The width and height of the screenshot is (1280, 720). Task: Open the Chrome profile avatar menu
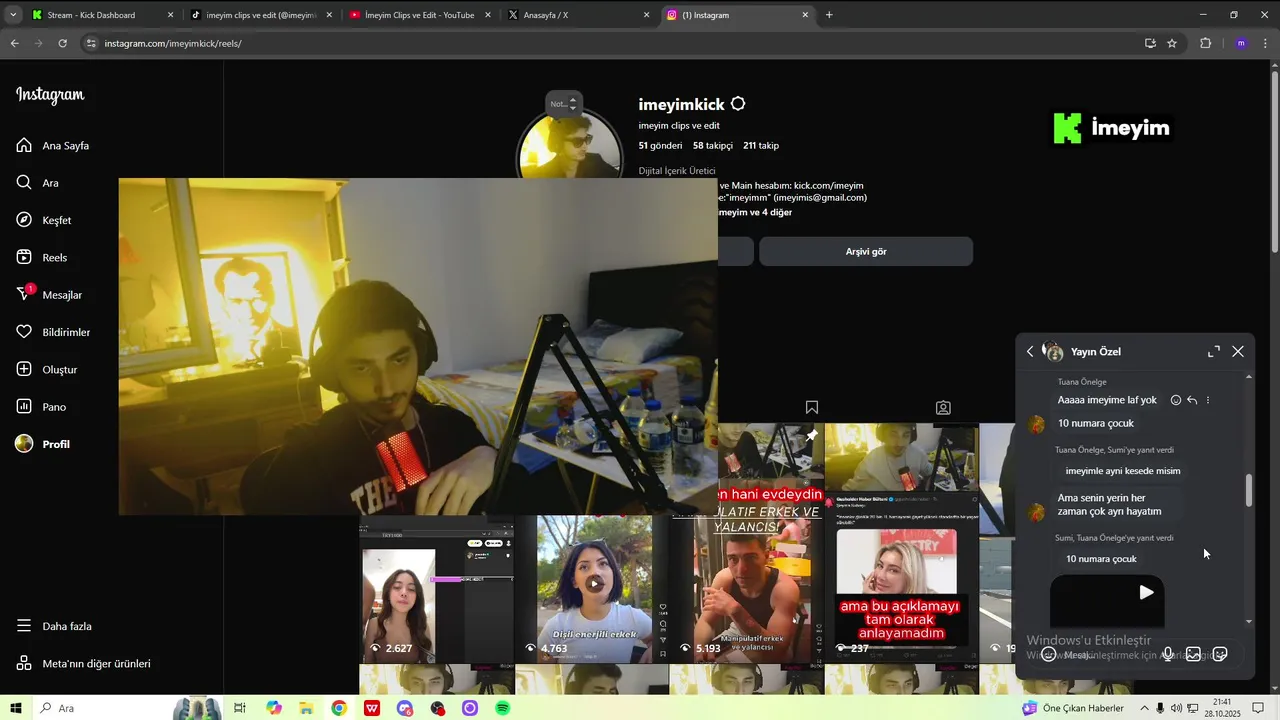pyautogui.click(x=1241, y=43)
